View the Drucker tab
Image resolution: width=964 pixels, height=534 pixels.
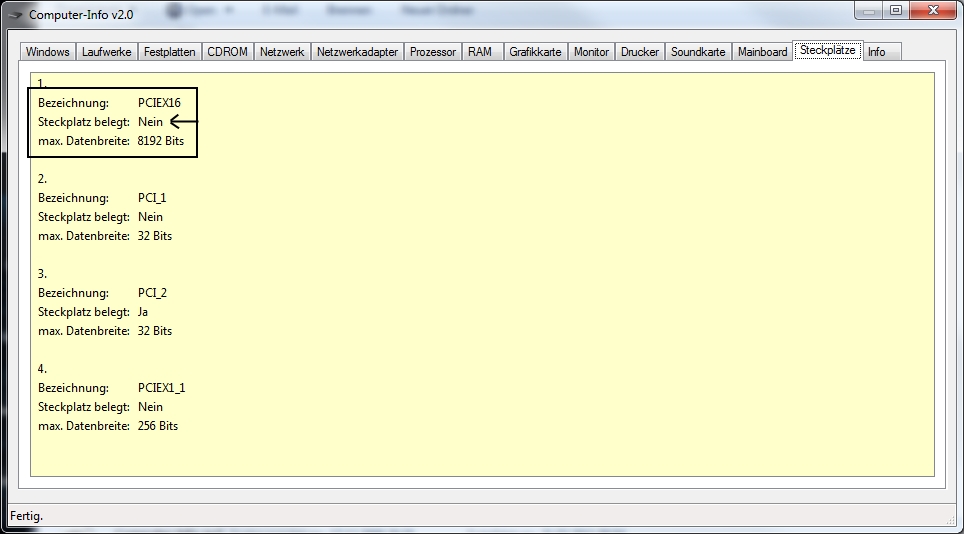pos(639,52)
